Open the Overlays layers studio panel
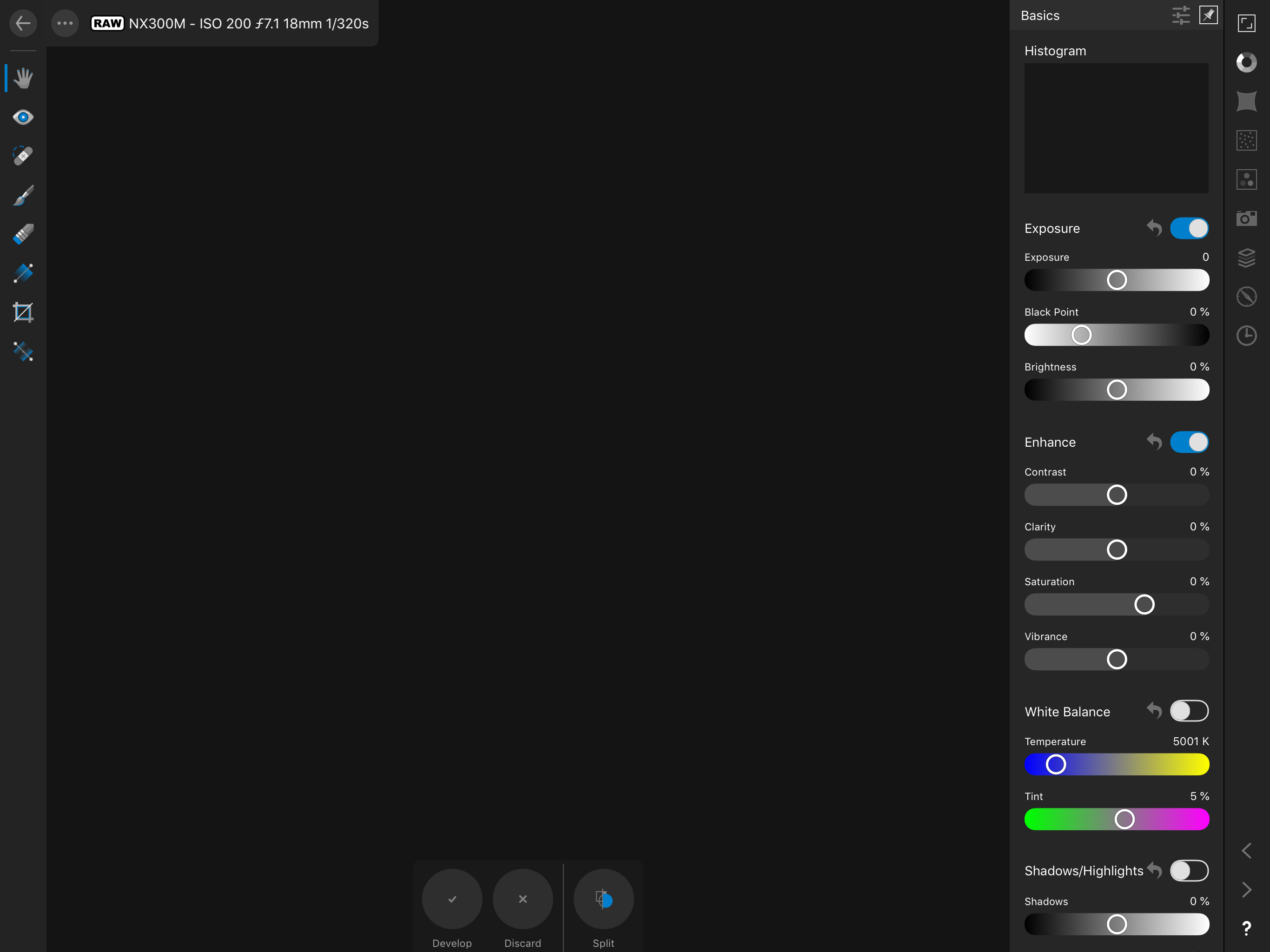1270x952 pixels. 1246,258
